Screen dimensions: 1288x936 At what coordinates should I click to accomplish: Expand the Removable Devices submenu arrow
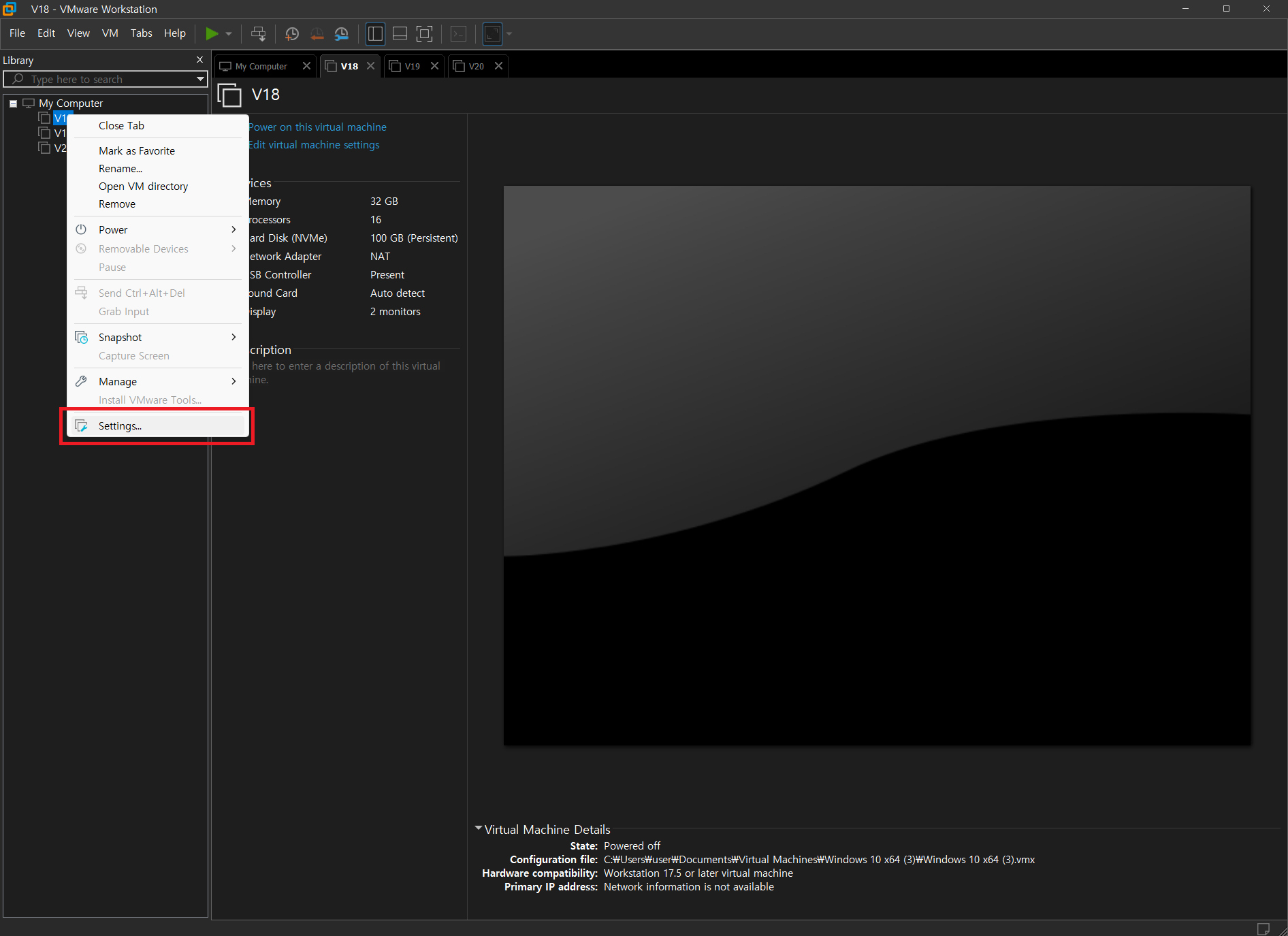click(x=234, y=248)
